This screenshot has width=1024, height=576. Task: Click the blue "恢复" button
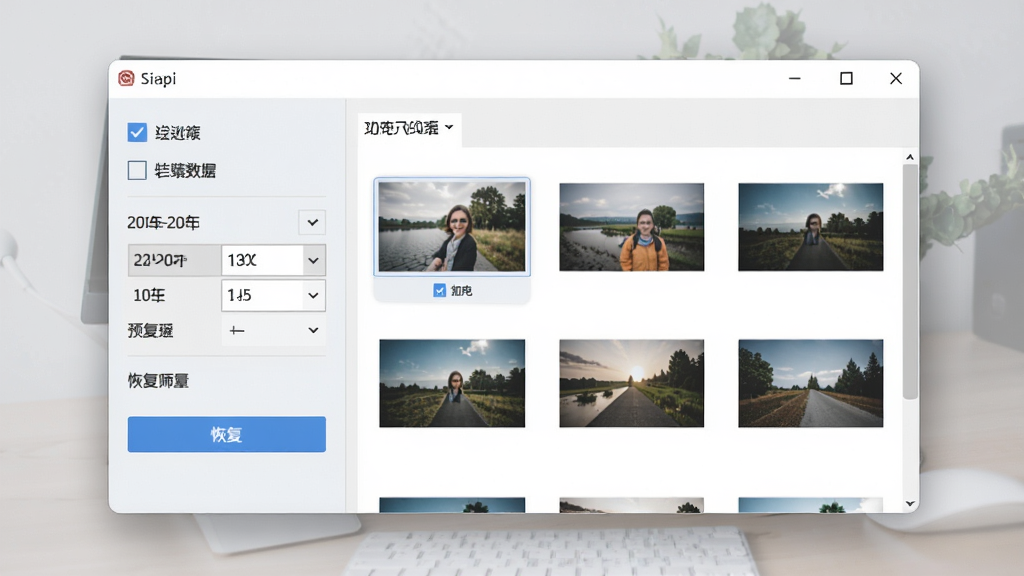coord(227,434)
